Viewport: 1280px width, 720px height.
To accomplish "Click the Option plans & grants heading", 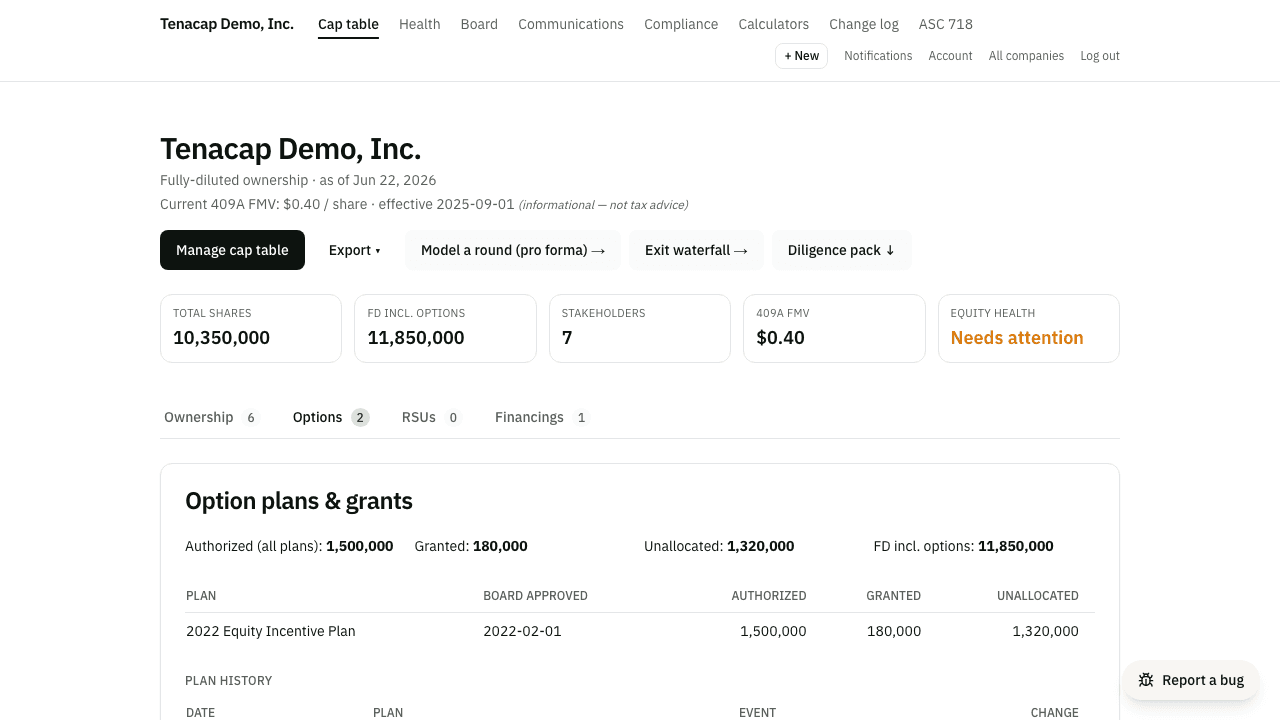I will tap(299, 501).
